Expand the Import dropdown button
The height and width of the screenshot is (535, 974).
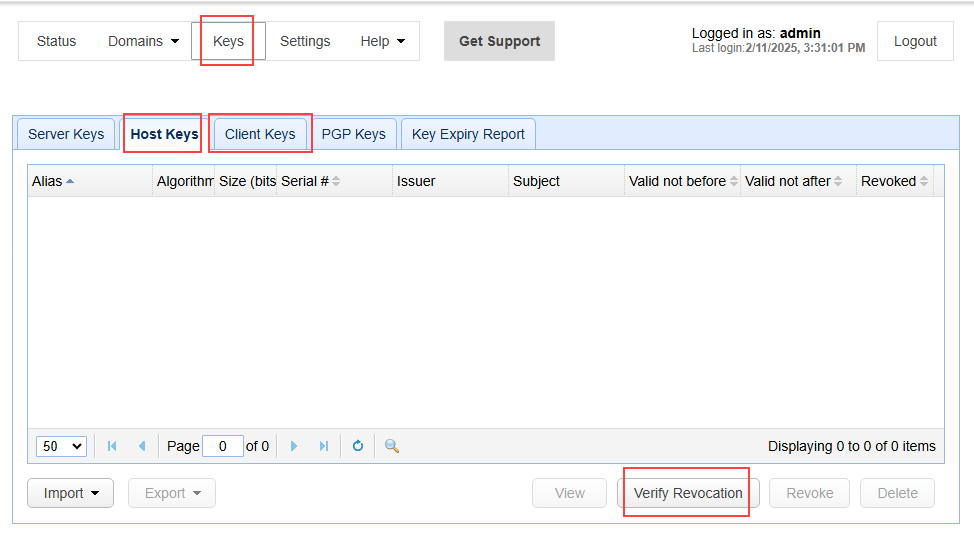click(x=70, y=493)
